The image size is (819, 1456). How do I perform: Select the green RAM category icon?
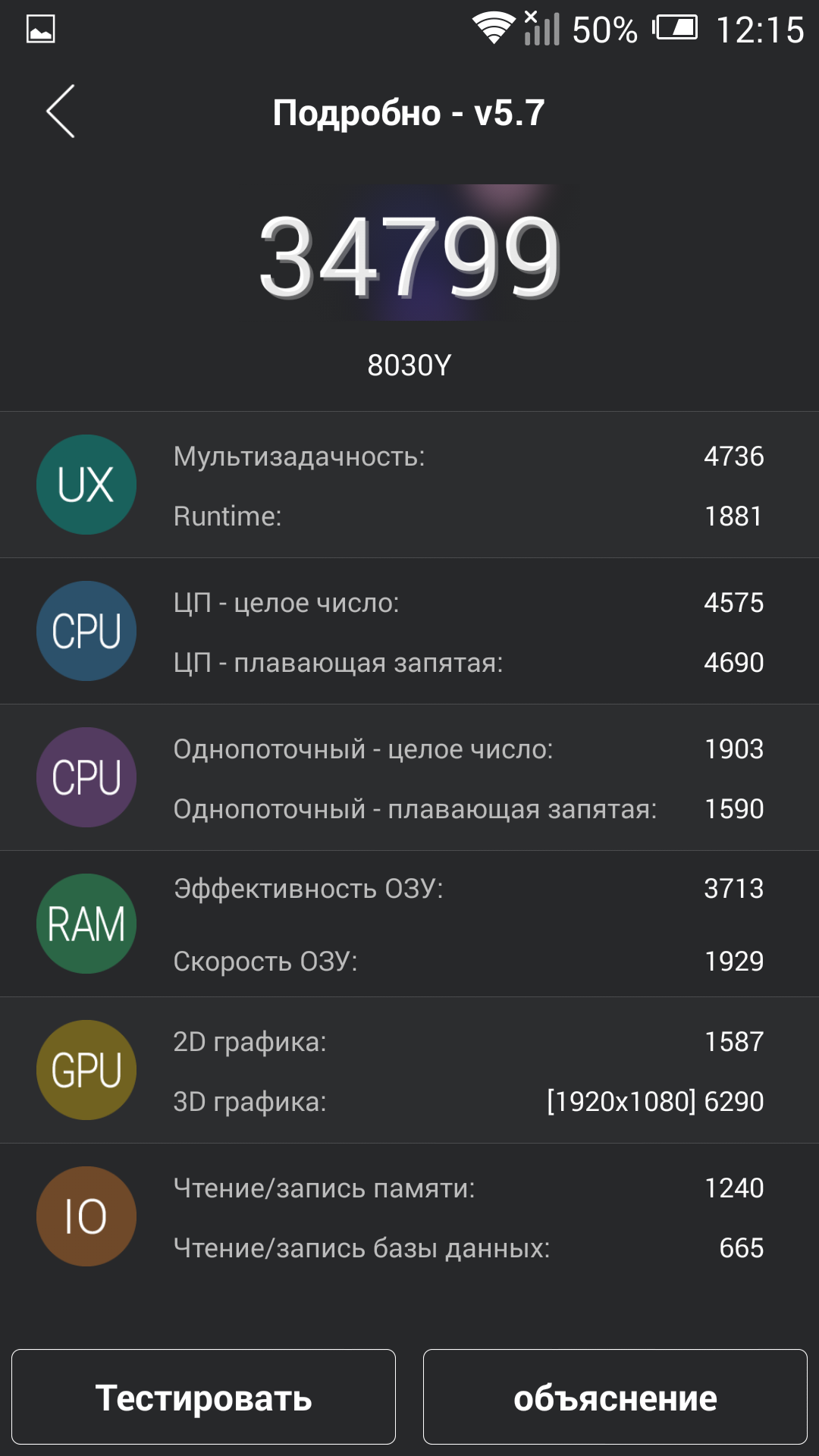tap(86, 924)
